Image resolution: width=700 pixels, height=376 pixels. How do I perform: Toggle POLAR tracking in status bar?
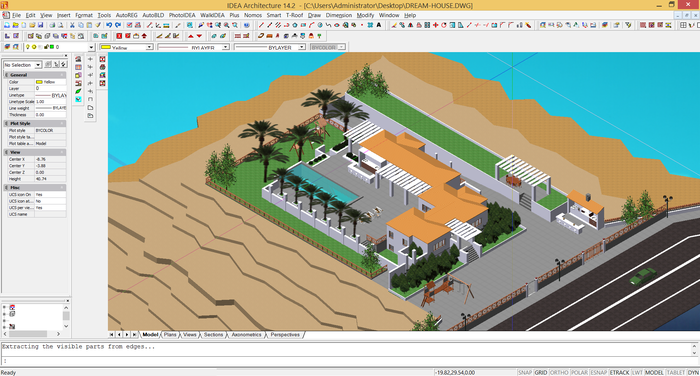(579, 372)
